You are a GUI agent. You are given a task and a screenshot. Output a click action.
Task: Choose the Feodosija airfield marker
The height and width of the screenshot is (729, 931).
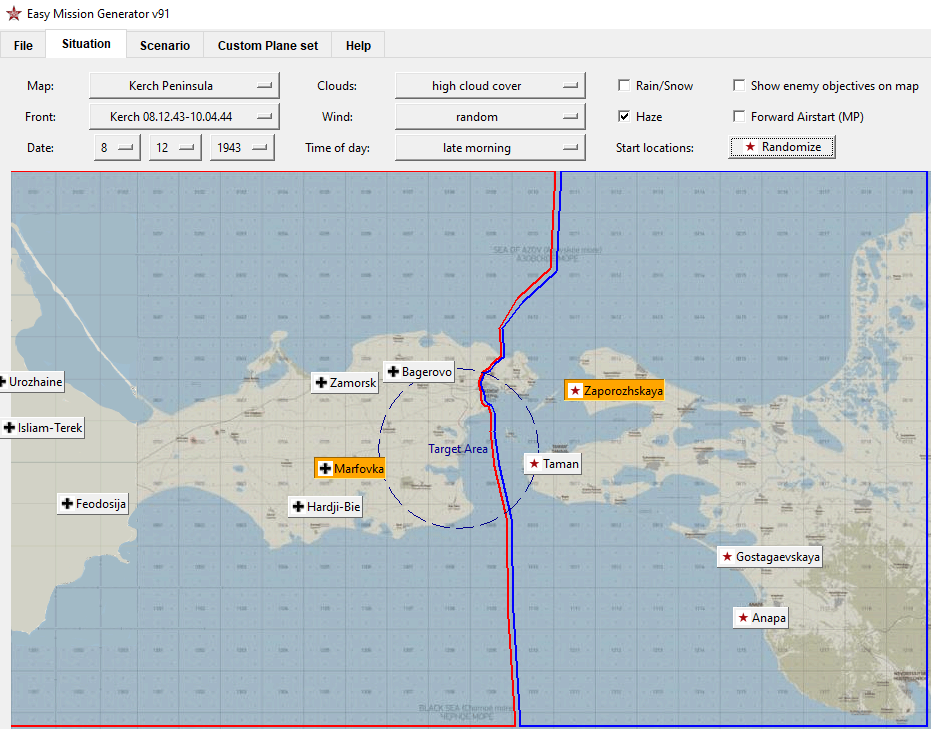pos(93,504)
